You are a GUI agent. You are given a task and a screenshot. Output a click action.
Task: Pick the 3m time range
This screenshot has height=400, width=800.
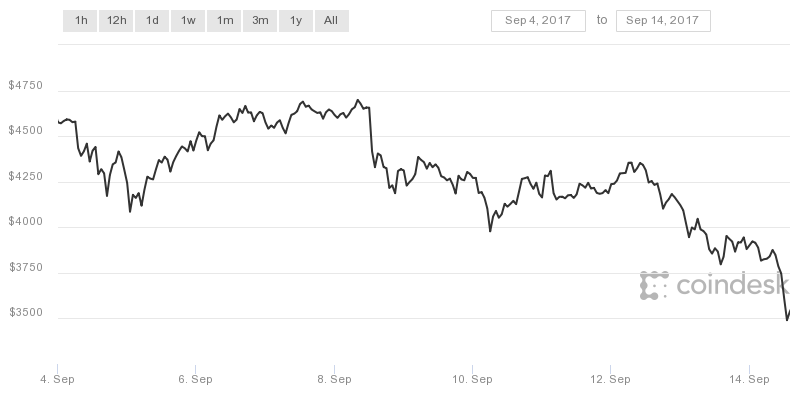260,20
